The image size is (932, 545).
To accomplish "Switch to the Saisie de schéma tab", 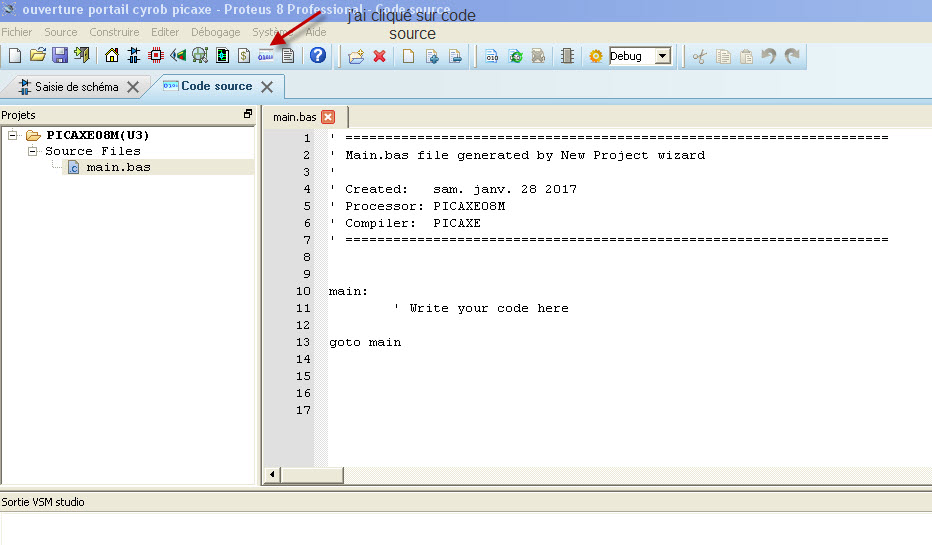I will point(76,87).
